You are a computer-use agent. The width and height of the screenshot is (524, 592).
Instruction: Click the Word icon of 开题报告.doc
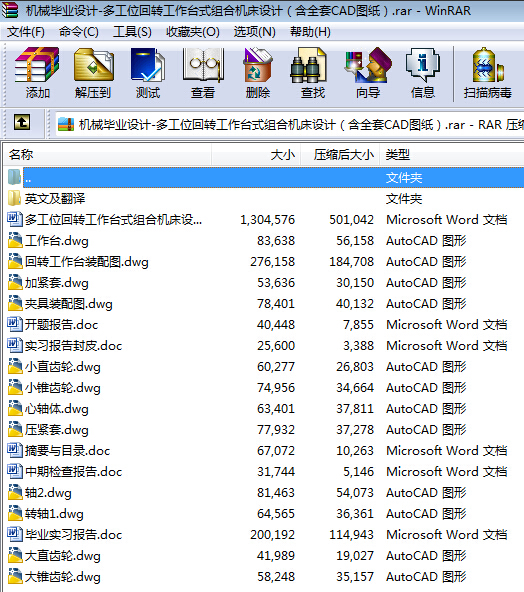pyautogui.click(x=14, y=324)
